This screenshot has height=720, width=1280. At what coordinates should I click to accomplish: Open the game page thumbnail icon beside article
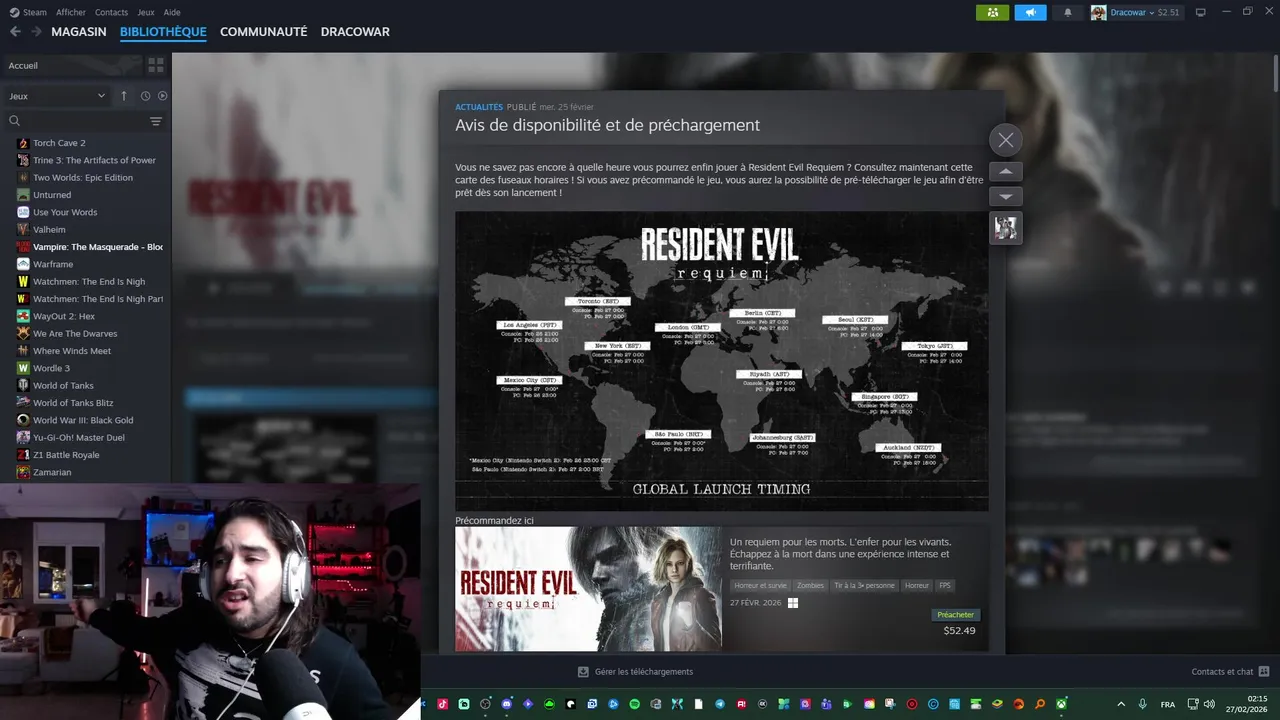pyautogui.click(x=1006, y=228)
